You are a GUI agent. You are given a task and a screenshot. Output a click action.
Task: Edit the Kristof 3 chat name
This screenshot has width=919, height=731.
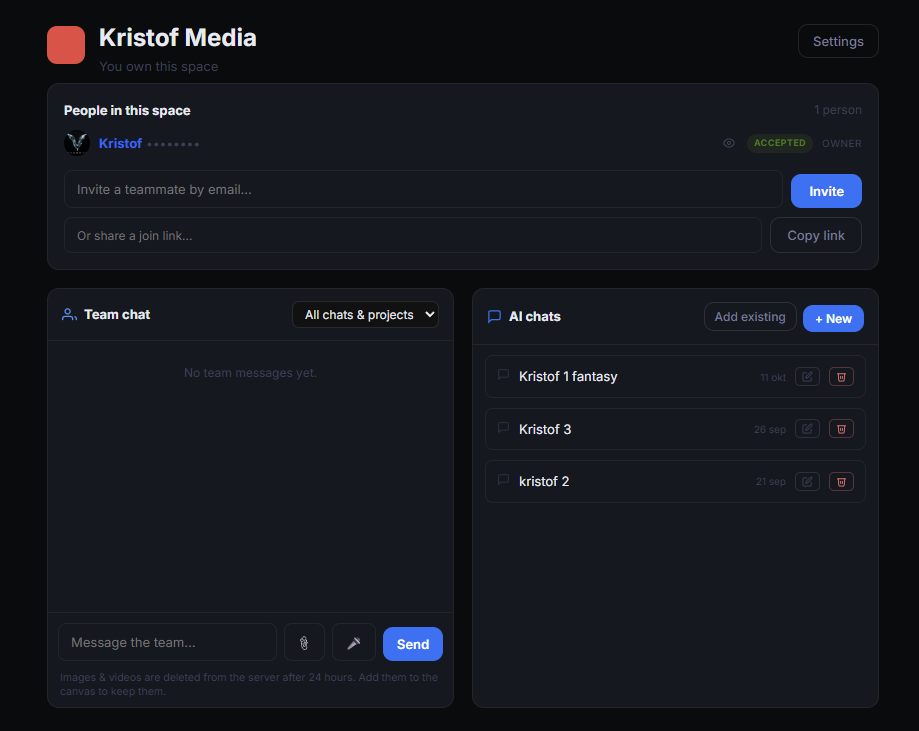coord(807,429)
